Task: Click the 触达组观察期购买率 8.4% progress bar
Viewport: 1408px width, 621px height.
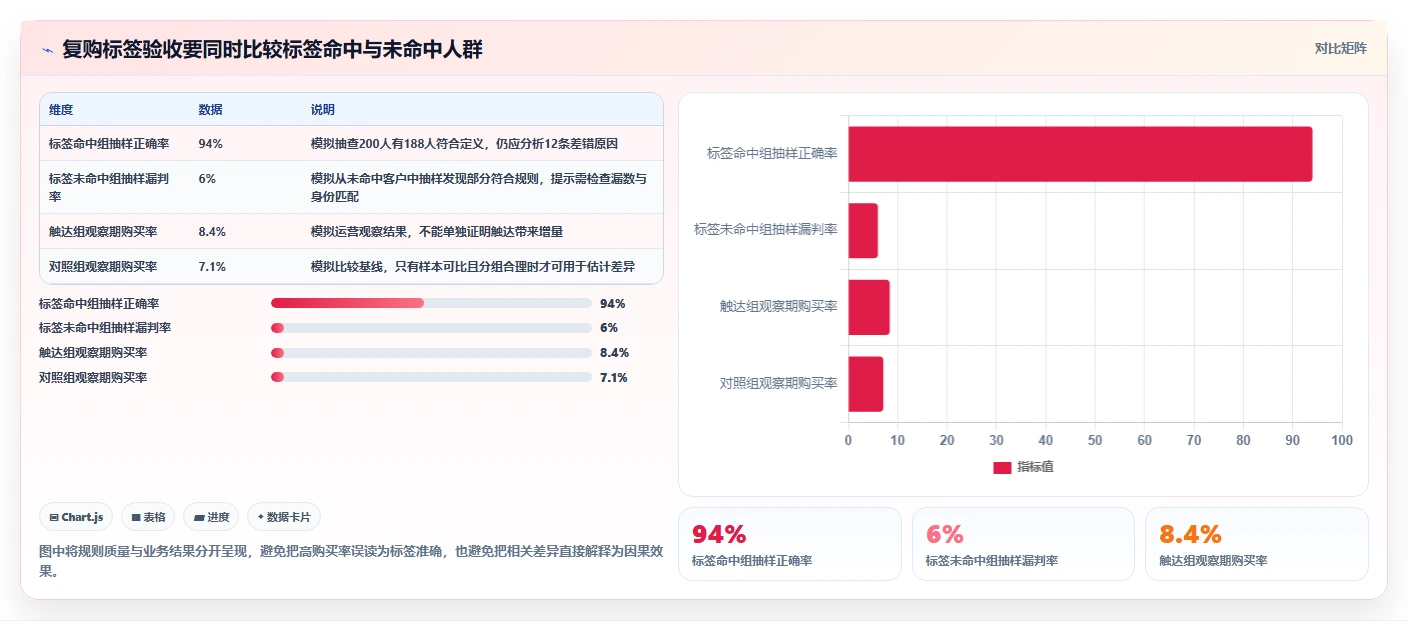Action: pos(431,353)
